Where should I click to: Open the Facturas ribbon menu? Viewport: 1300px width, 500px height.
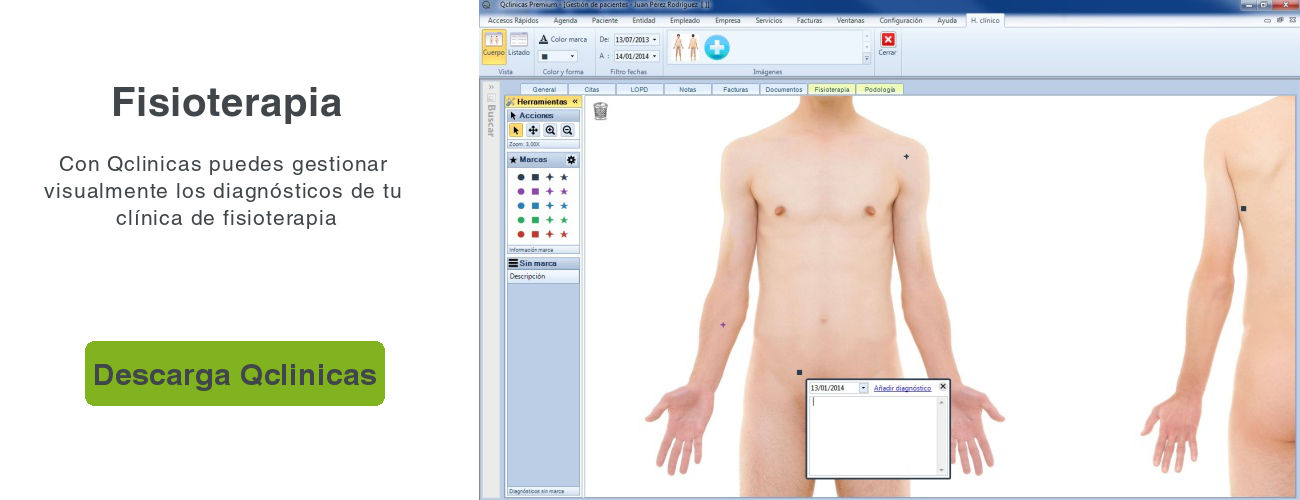[x=810, y=20]
